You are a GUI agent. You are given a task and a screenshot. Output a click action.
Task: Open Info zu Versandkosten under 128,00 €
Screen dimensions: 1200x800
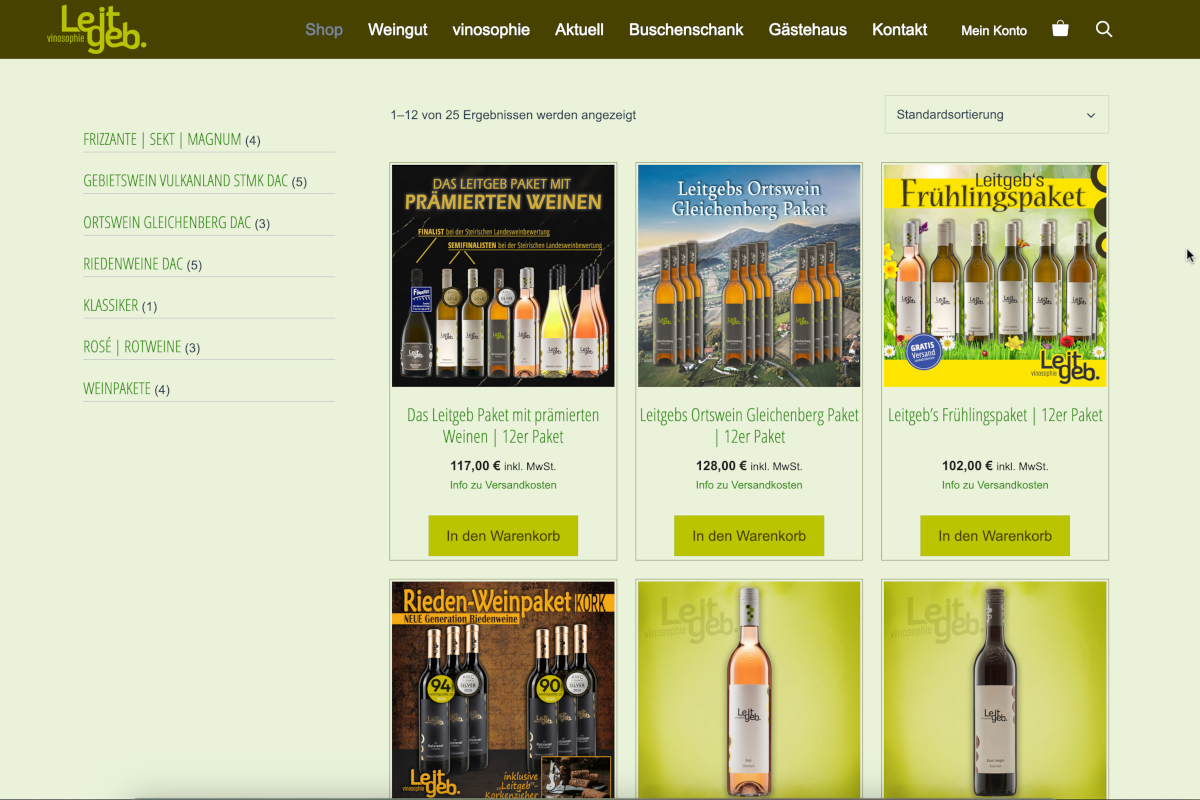pos(749,485)
